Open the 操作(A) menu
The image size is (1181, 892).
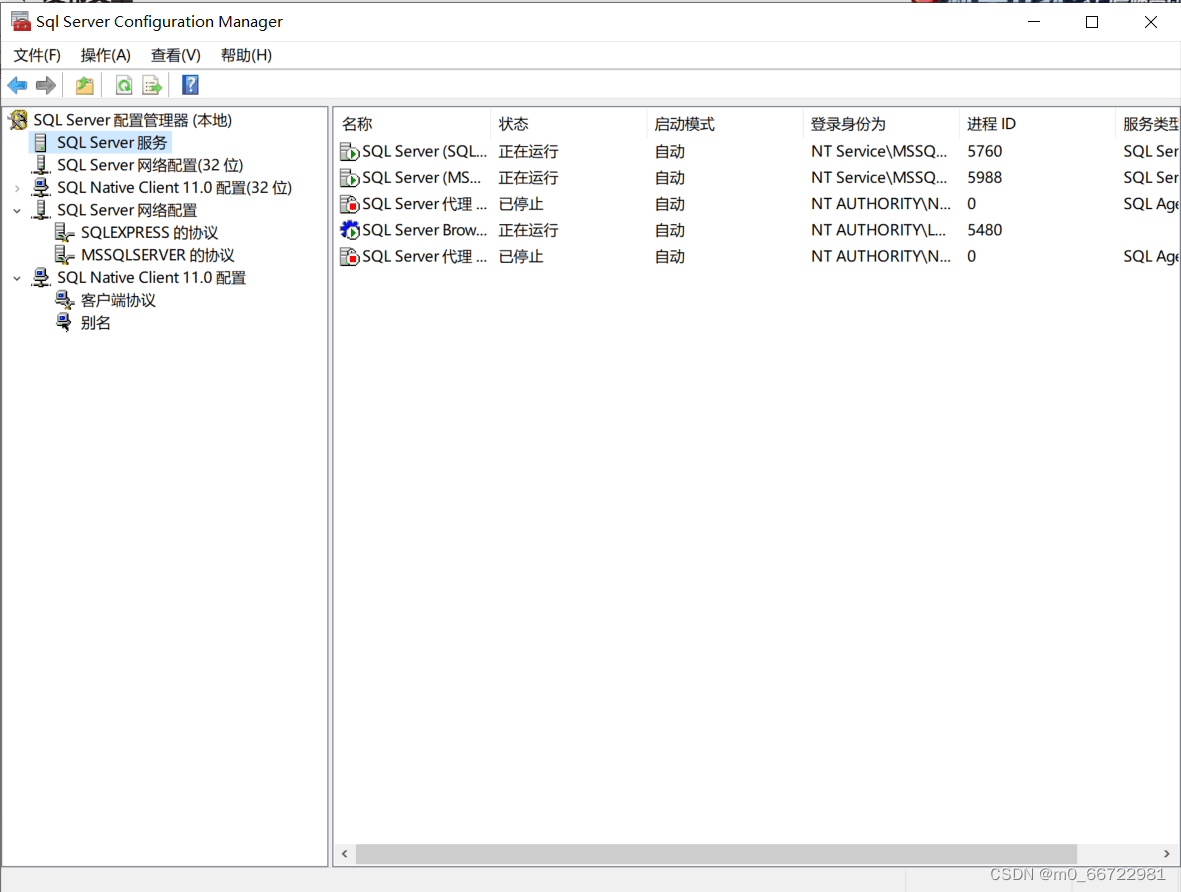(105, 55)
